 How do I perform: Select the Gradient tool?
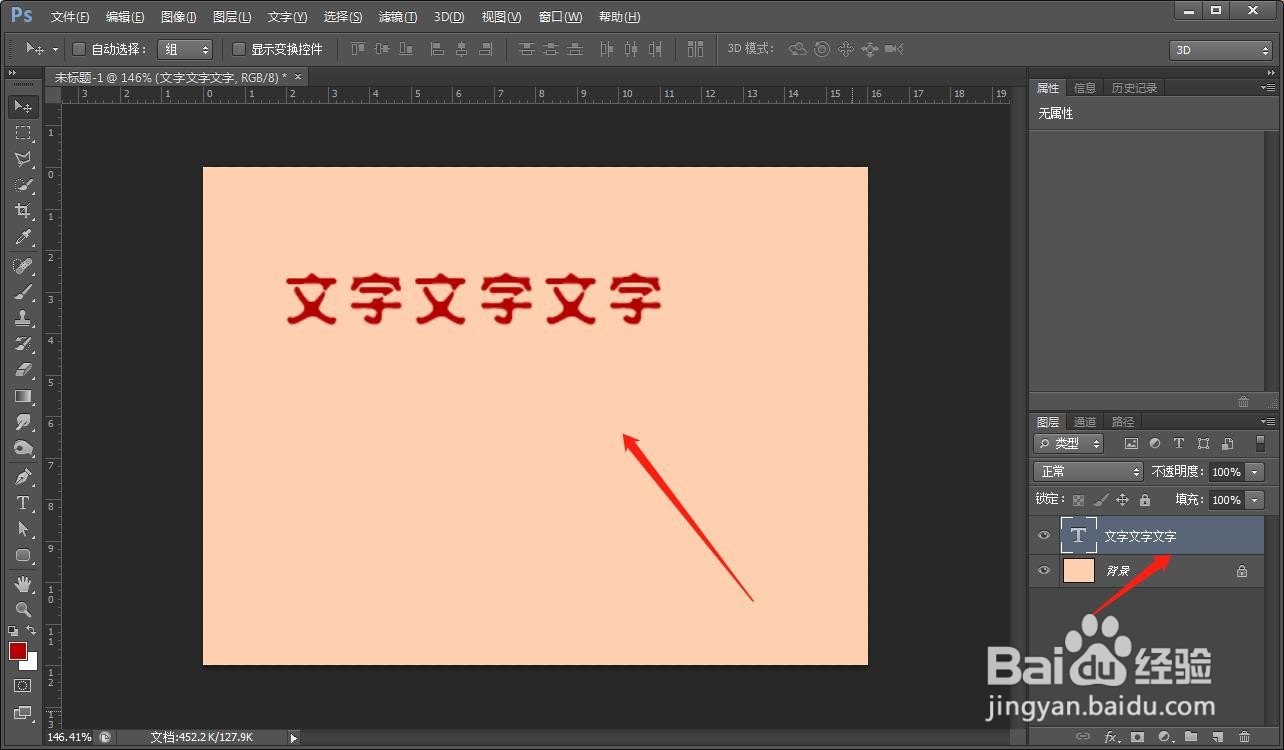click(x=23, y=396)
